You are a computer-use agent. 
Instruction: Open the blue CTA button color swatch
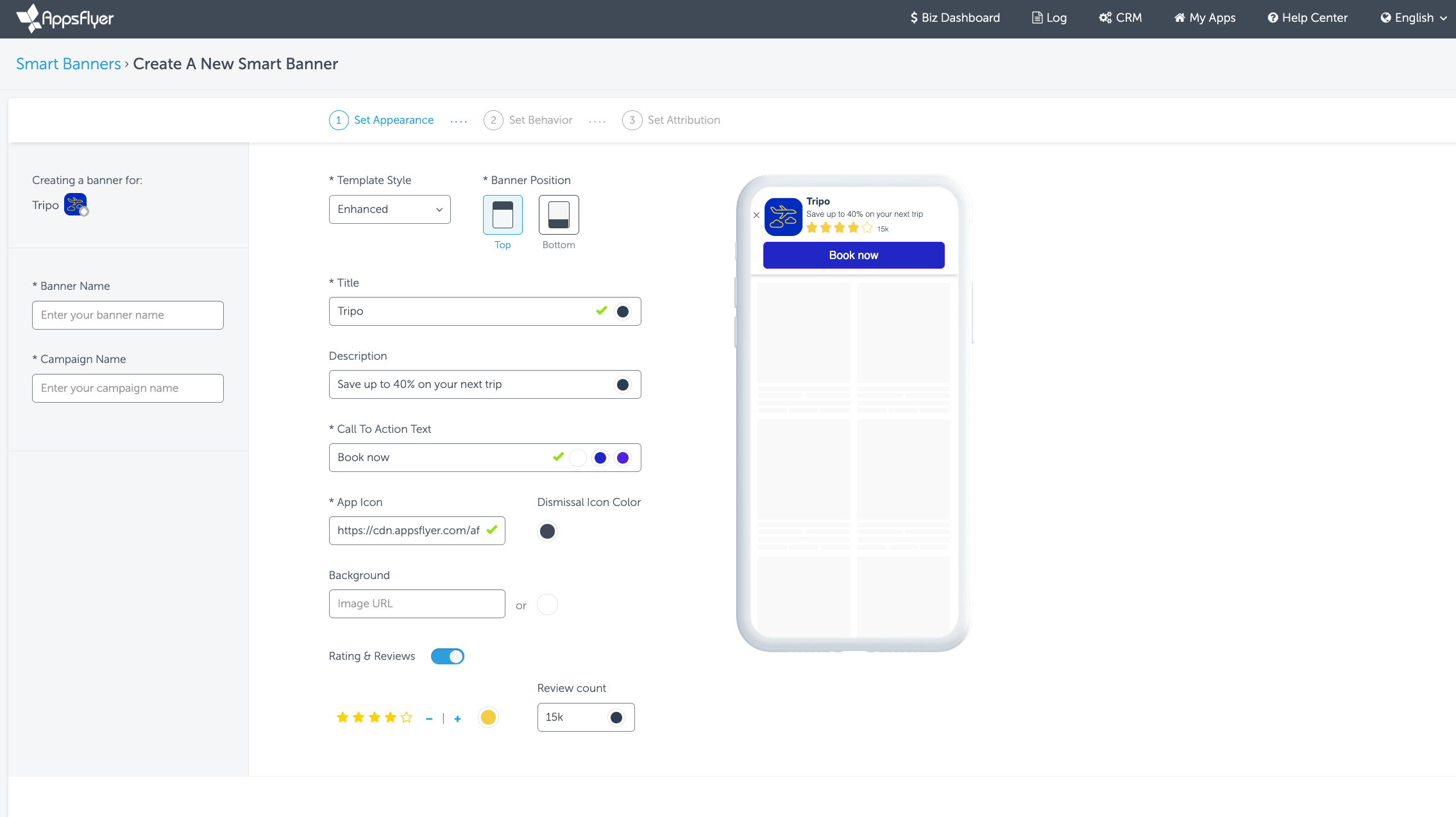pyautogui.click(x=600, y=458)
